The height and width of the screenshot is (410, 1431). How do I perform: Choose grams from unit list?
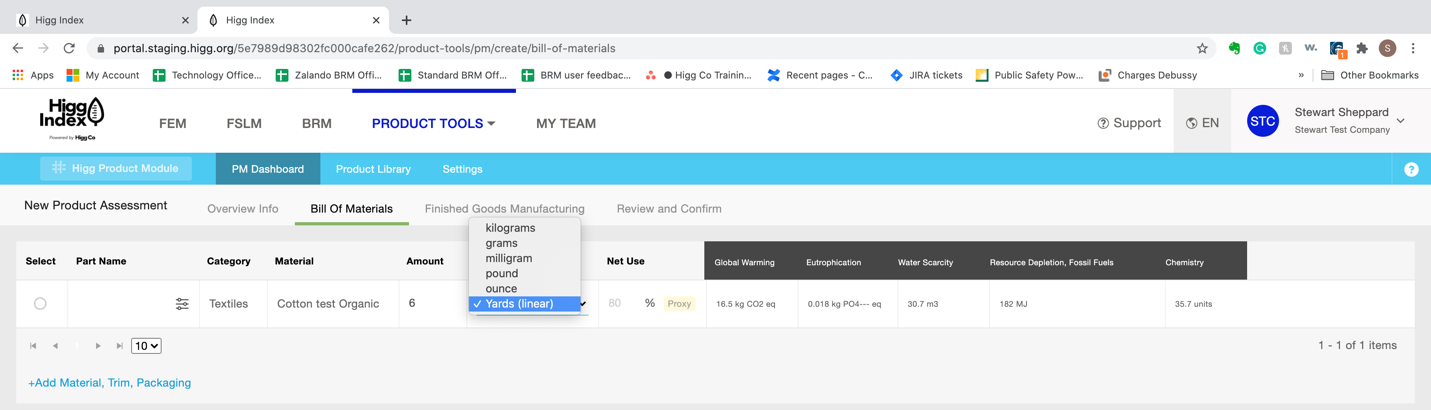click(525, 243)
